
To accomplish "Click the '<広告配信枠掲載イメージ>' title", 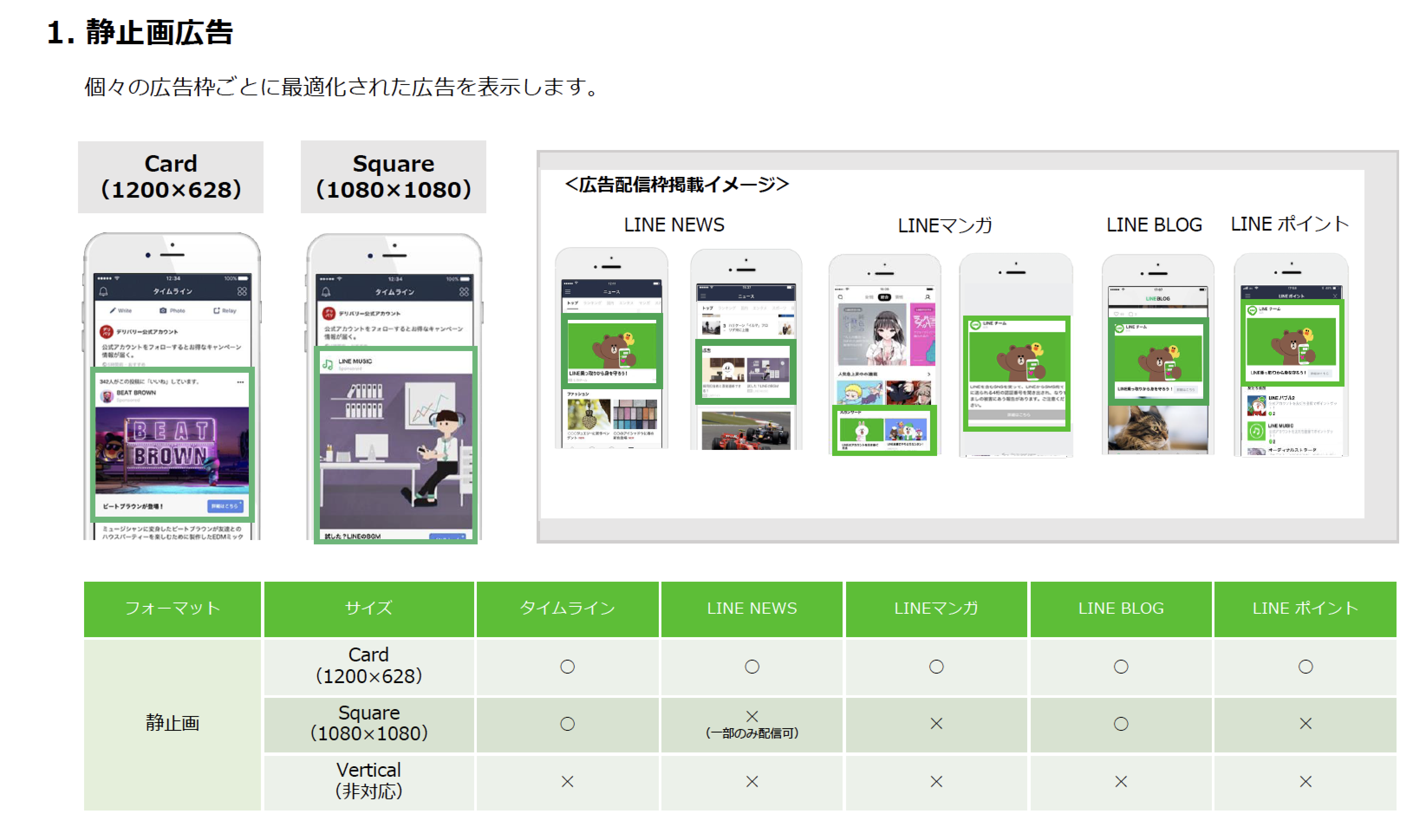I will pyautogui.click(x=676, y=185).
